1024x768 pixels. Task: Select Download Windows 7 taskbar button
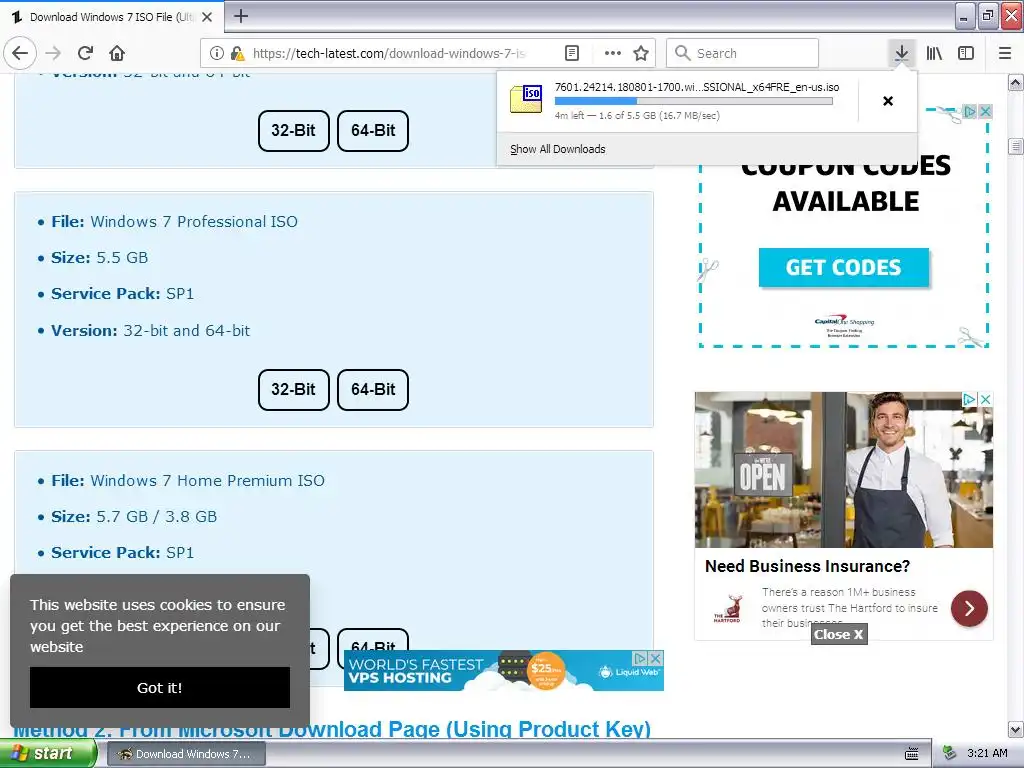pyautogui.click(x=186, y=754)
